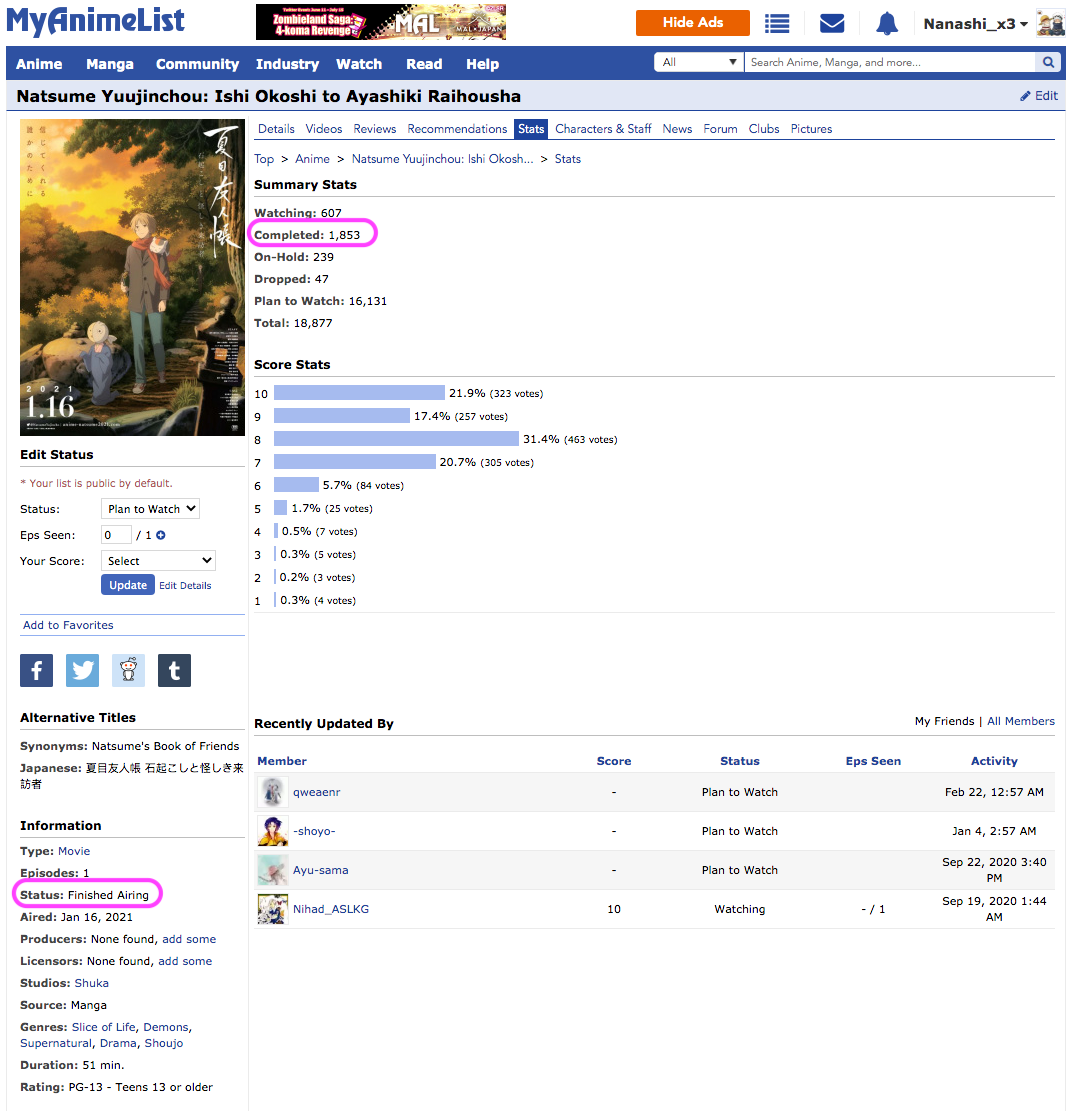Open the Community menu
1070x1111 pixels.
197,64
